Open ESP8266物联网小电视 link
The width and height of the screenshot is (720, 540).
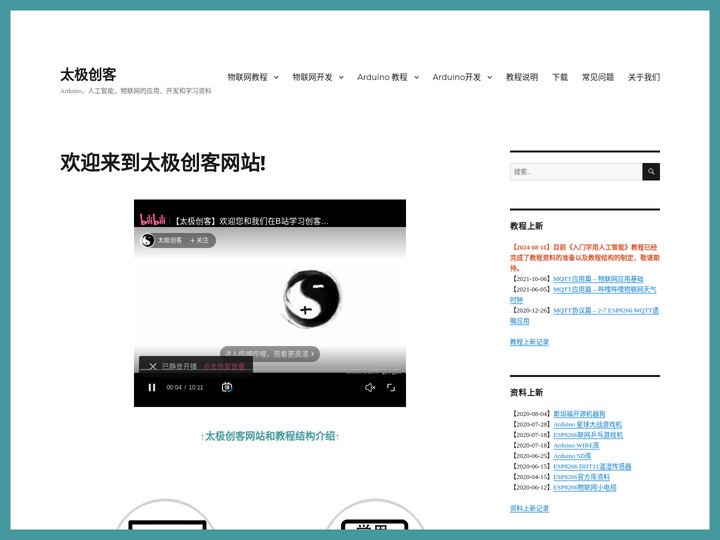coord(585,488)
